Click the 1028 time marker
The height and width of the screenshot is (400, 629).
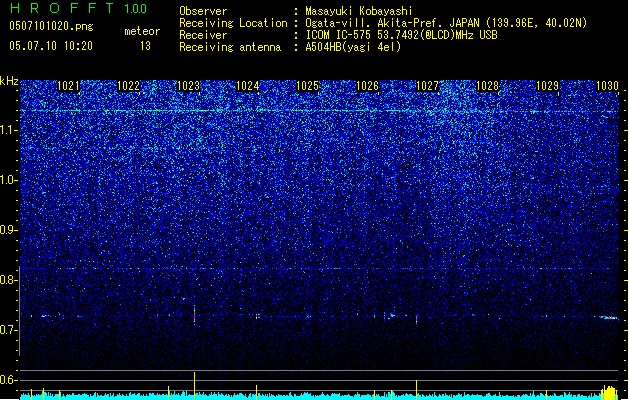click(x=487, y=86)
